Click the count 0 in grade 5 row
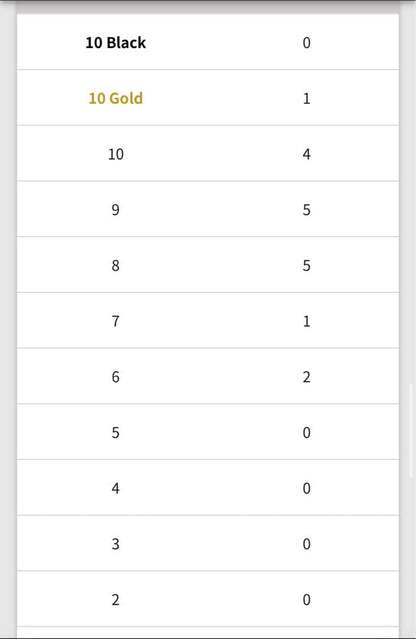Screen dimensions: 416x639 [306, 432]
